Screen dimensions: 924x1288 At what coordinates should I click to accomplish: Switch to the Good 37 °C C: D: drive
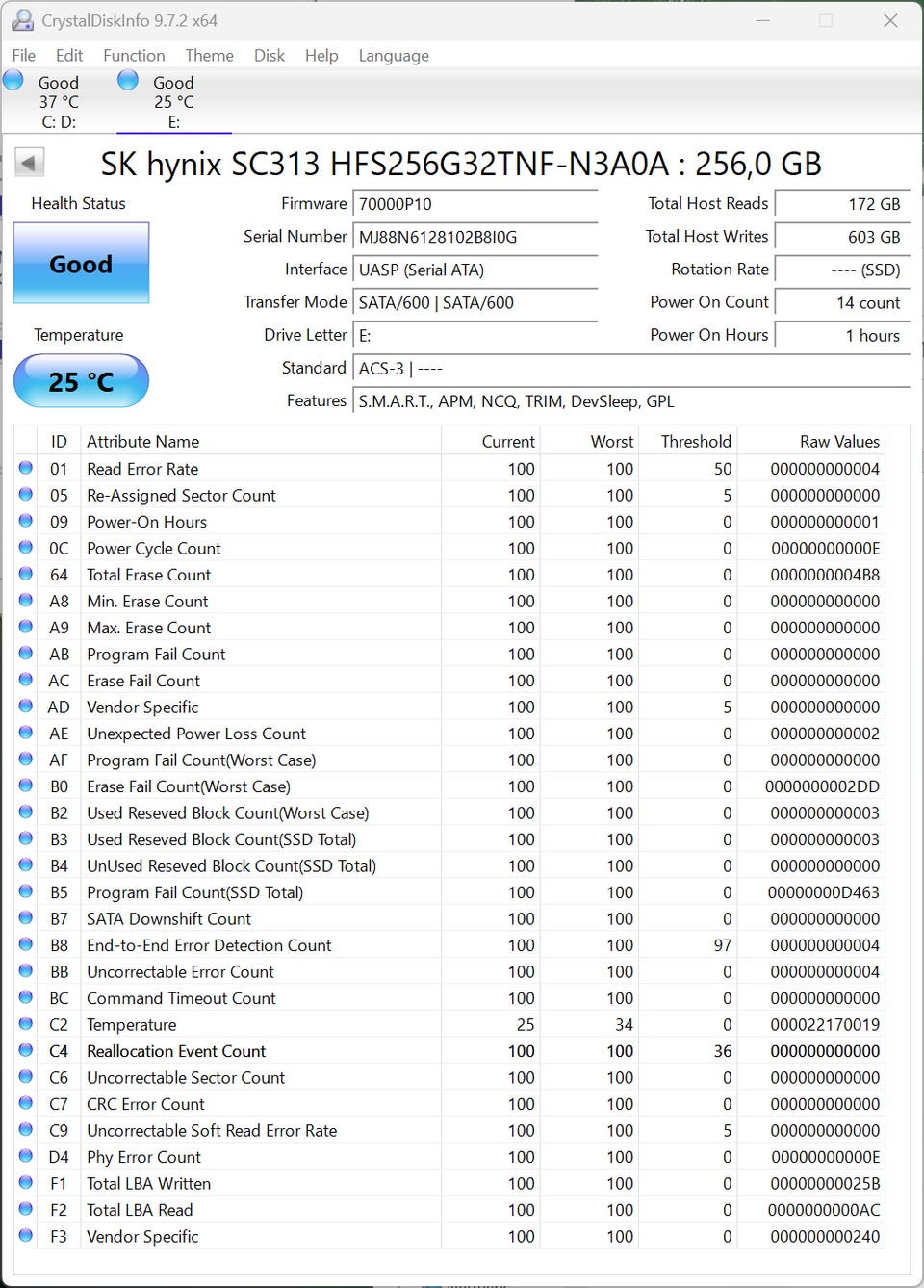[59, 101]
